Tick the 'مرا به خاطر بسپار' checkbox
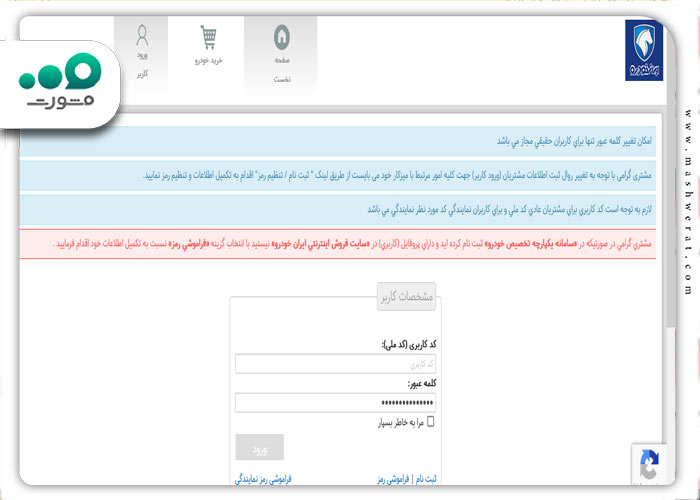The width and height of the screenshot is (700, 500). click(430, 421)
